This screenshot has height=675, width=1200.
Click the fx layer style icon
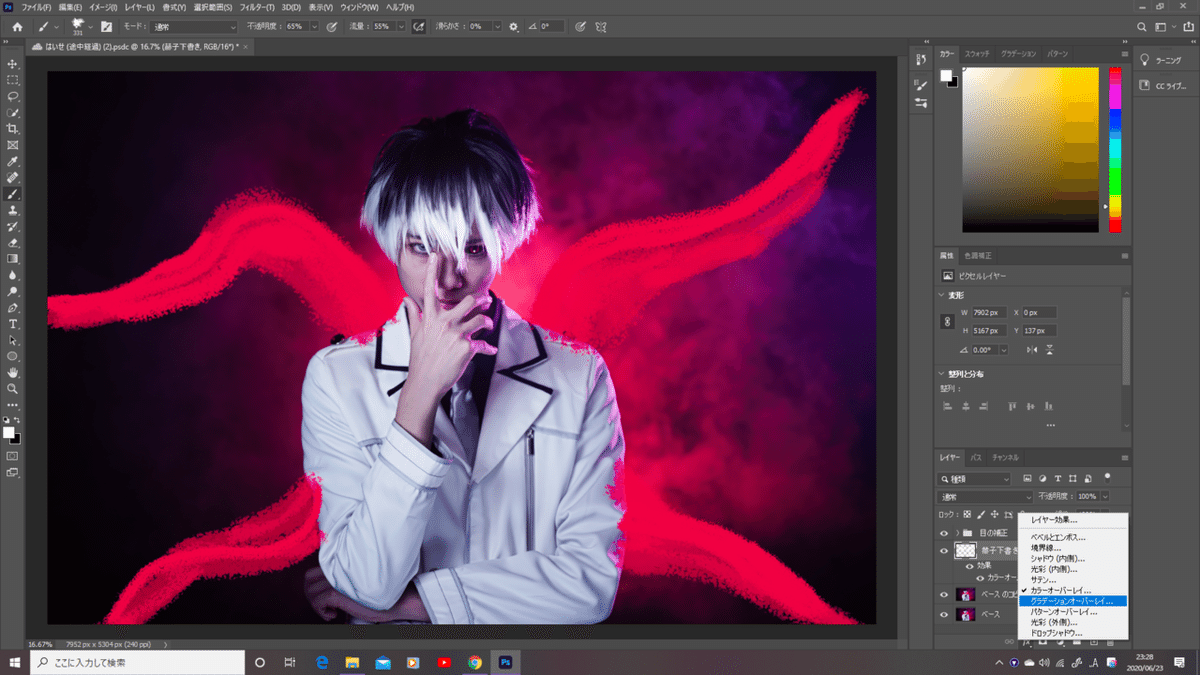click(x=1027, y=642)
